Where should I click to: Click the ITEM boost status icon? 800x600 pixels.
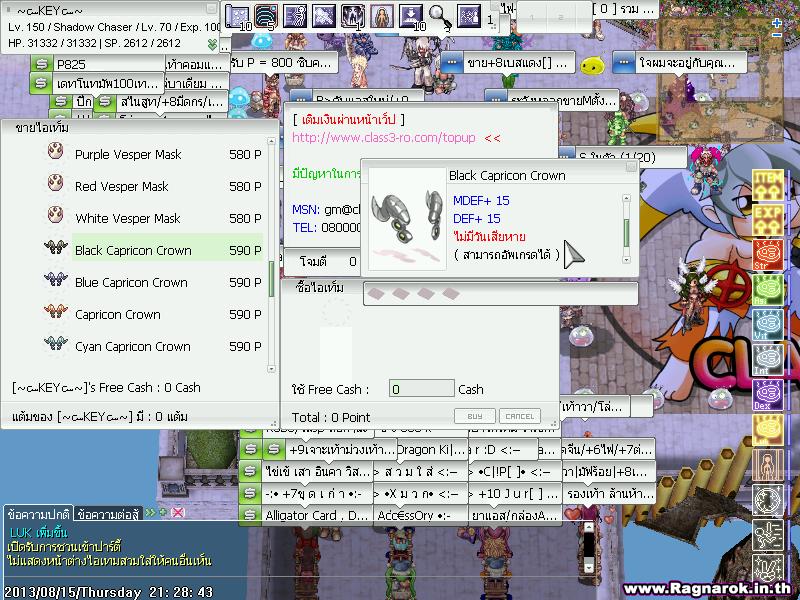(768, 185)
